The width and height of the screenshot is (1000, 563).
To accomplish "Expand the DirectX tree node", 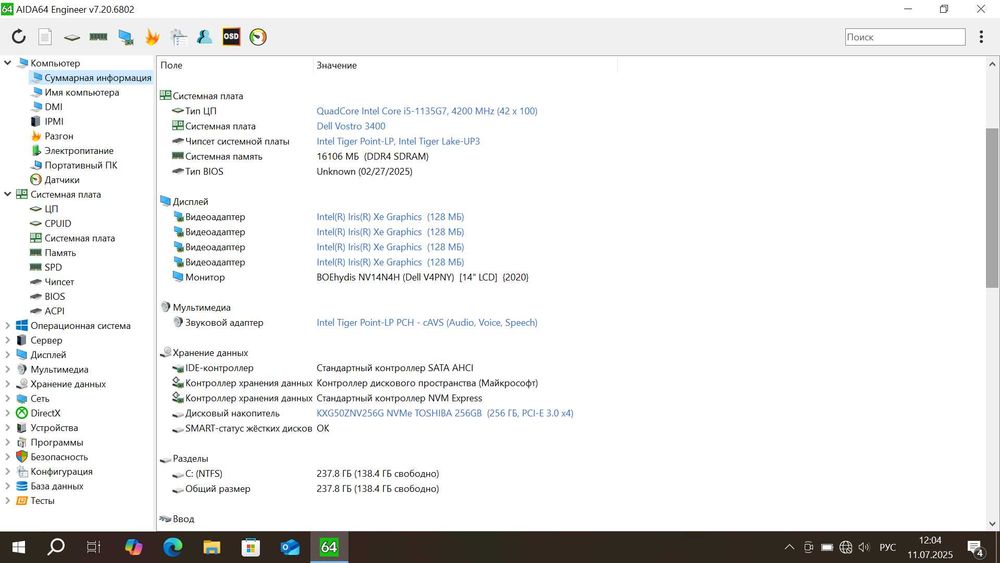I will [8, 413].
